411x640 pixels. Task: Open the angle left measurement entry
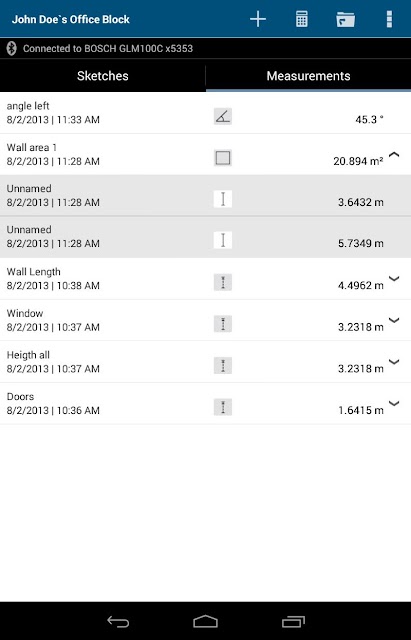click(205, 113)
